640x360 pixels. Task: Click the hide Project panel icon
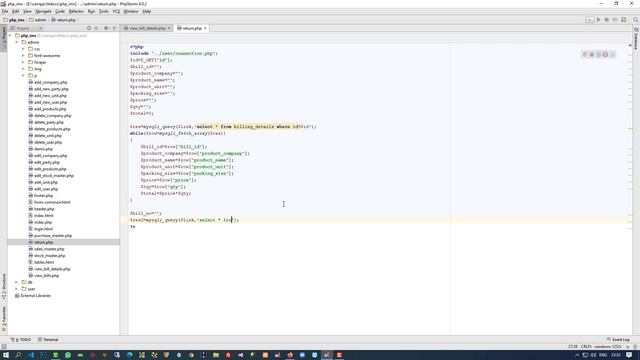coord(115,28)
